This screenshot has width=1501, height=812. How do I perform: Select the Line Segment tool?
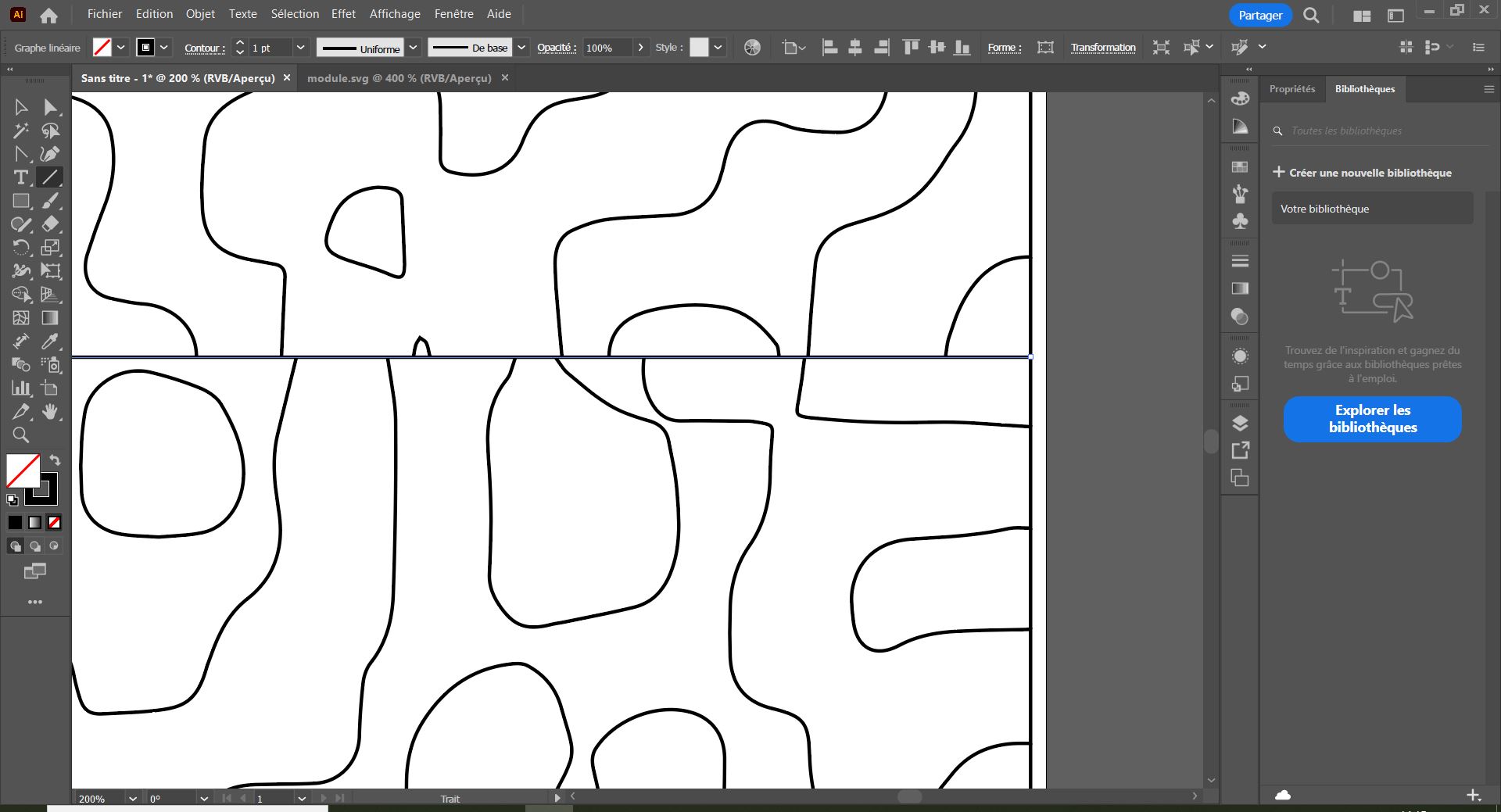tap(50, 177)
